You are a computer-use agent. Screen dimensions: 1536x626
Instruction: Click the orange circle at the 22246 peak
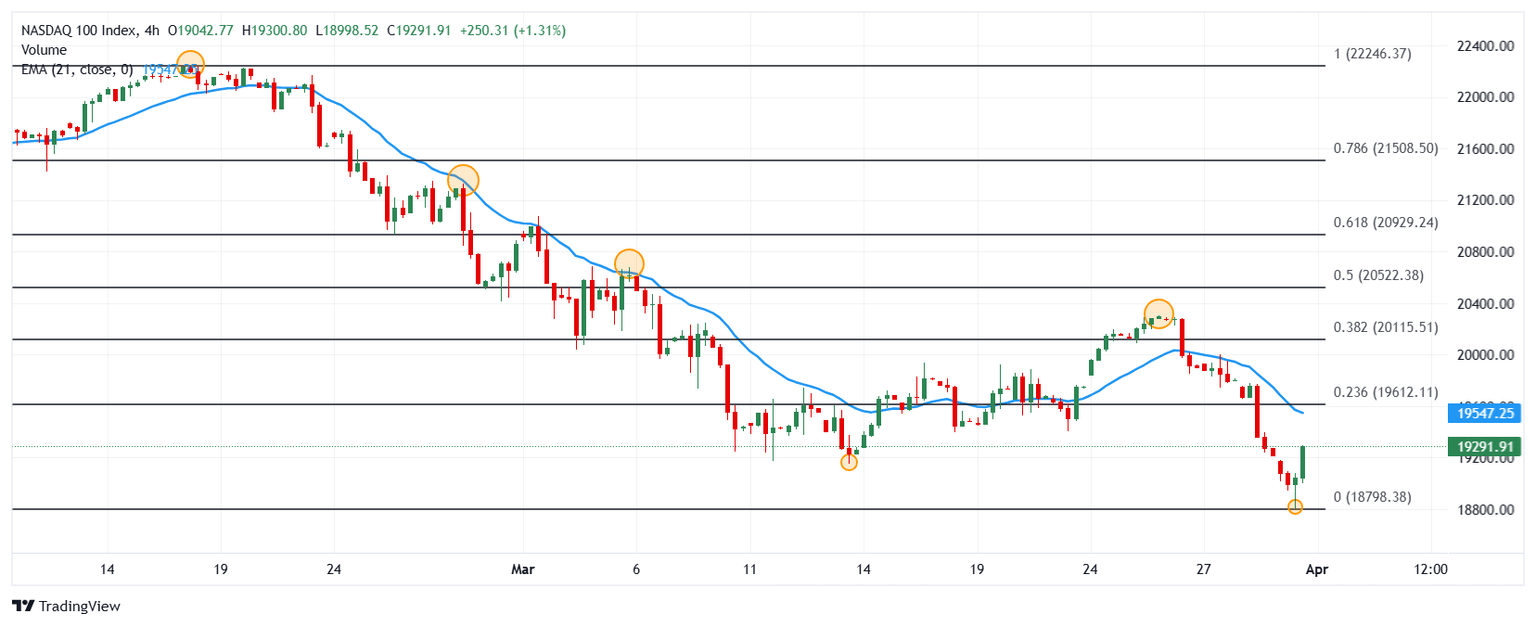[x=190, y=65]
